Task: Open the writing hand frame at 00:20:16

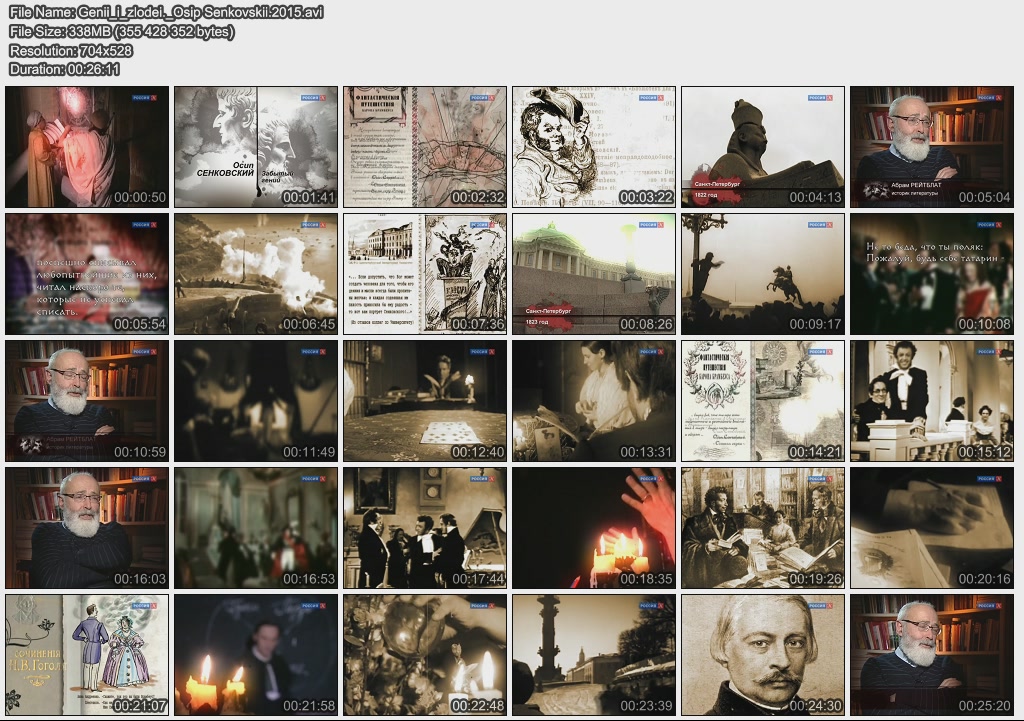Action: (x=932, y=528)
